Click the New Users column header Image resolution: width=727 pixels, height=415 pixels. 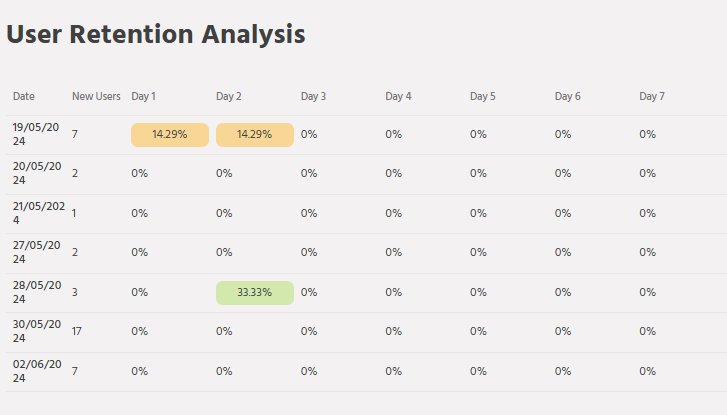click(x=96, y=96)
